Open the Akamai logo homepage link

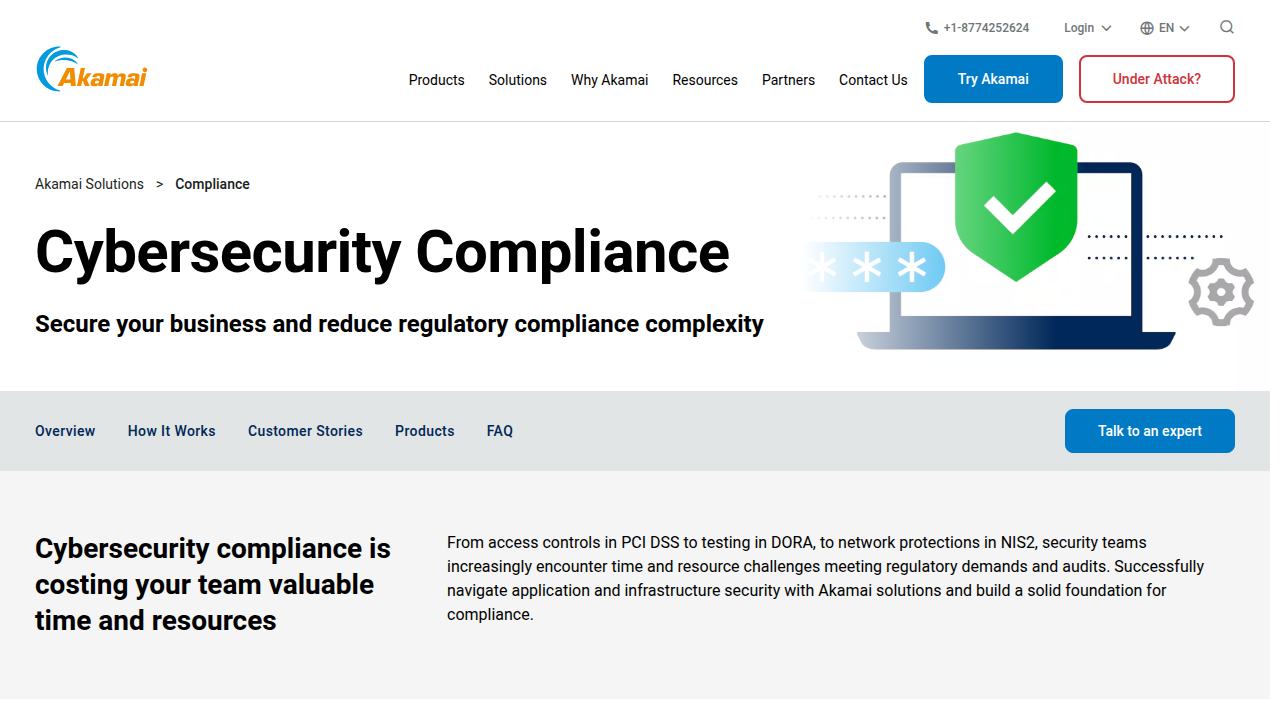(x=91, y=70)
